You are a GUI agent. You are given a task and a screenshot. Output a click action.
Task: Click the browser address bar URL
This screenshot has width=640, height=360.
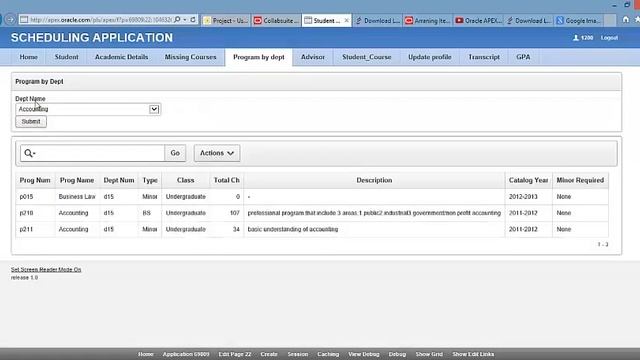(100, 20)
